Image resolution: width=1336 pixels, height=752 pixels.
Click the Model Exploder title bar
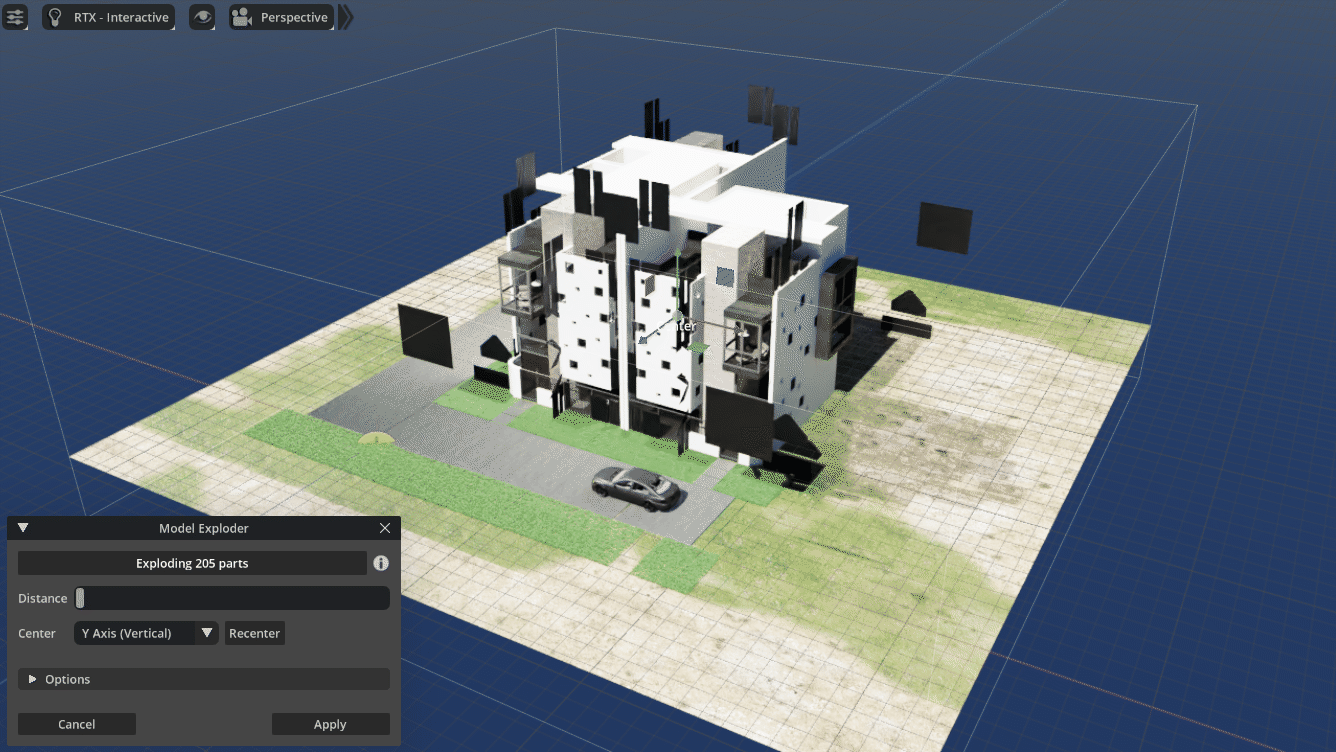tap(203, 528)
